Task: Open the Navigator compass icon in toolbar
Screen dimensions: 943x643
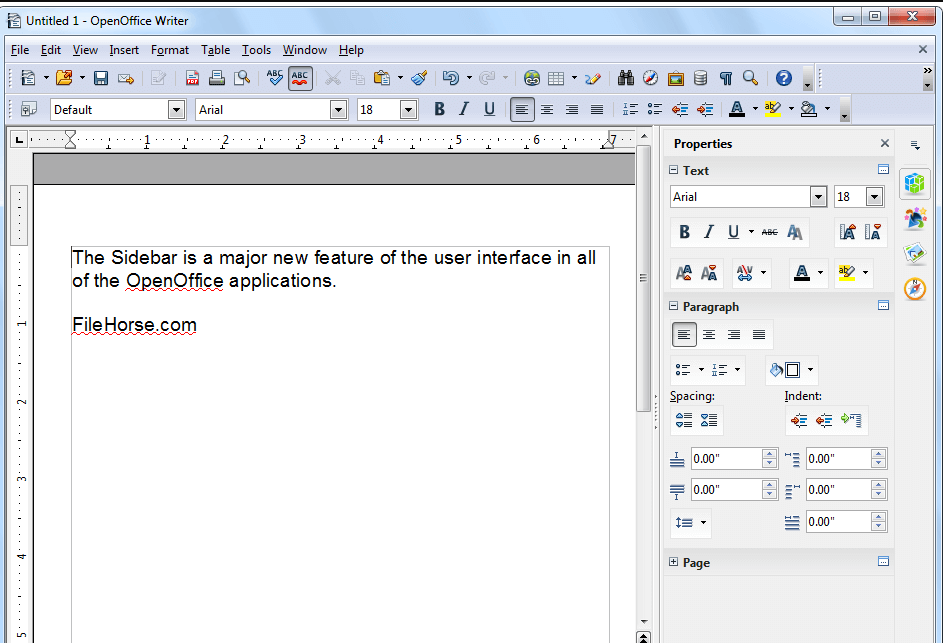Action: (x=650, y=78)
